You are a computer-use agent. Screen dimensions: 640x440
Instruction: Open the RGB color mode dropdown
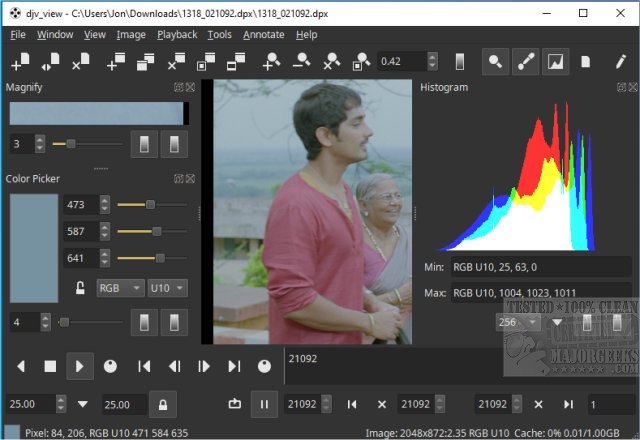(117, 288)
